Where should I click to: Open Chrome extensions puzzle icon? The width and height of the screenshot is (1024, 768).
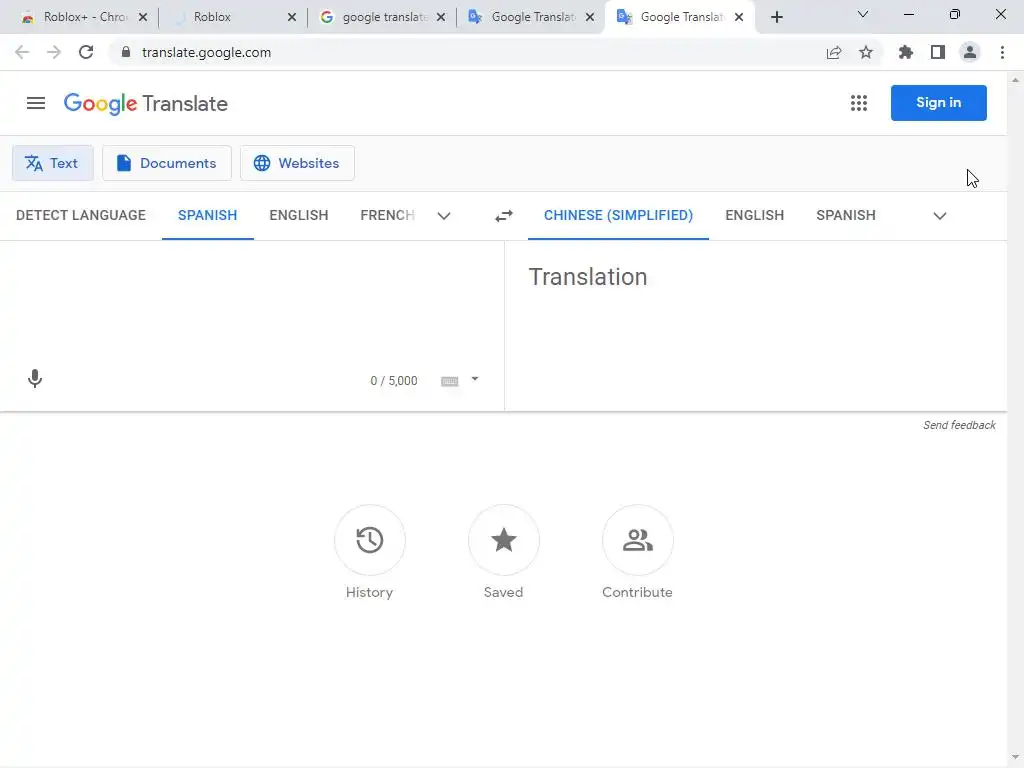coord(906,52)
